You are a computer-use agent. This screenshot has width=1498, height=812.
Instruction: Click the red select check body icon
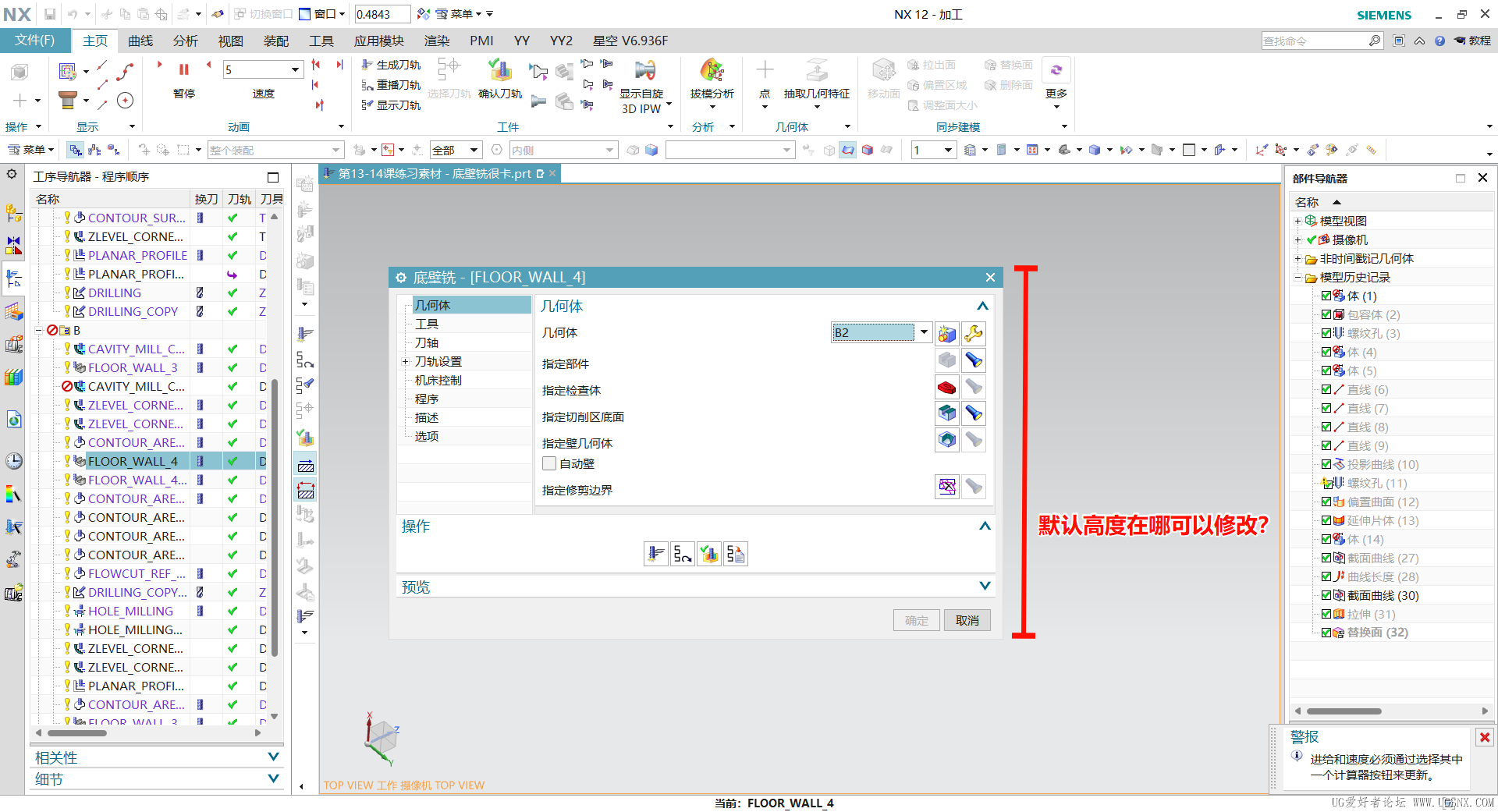pos(947,387)
